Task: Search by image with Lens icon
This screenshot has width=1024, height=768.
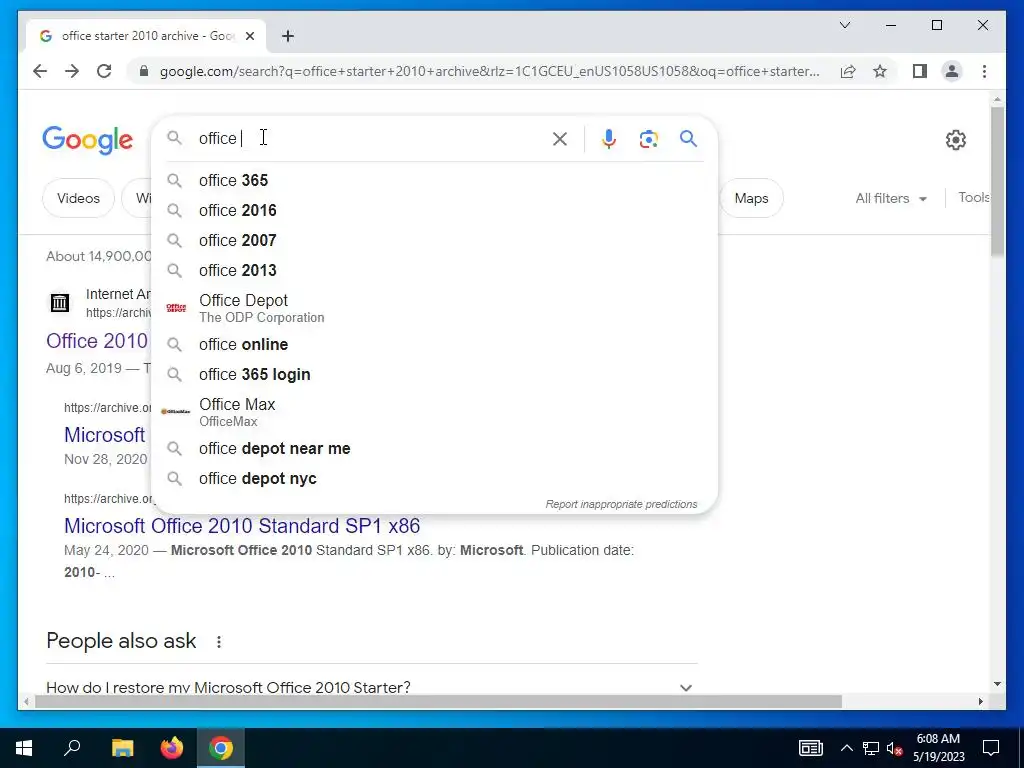Action: [648, 138]
